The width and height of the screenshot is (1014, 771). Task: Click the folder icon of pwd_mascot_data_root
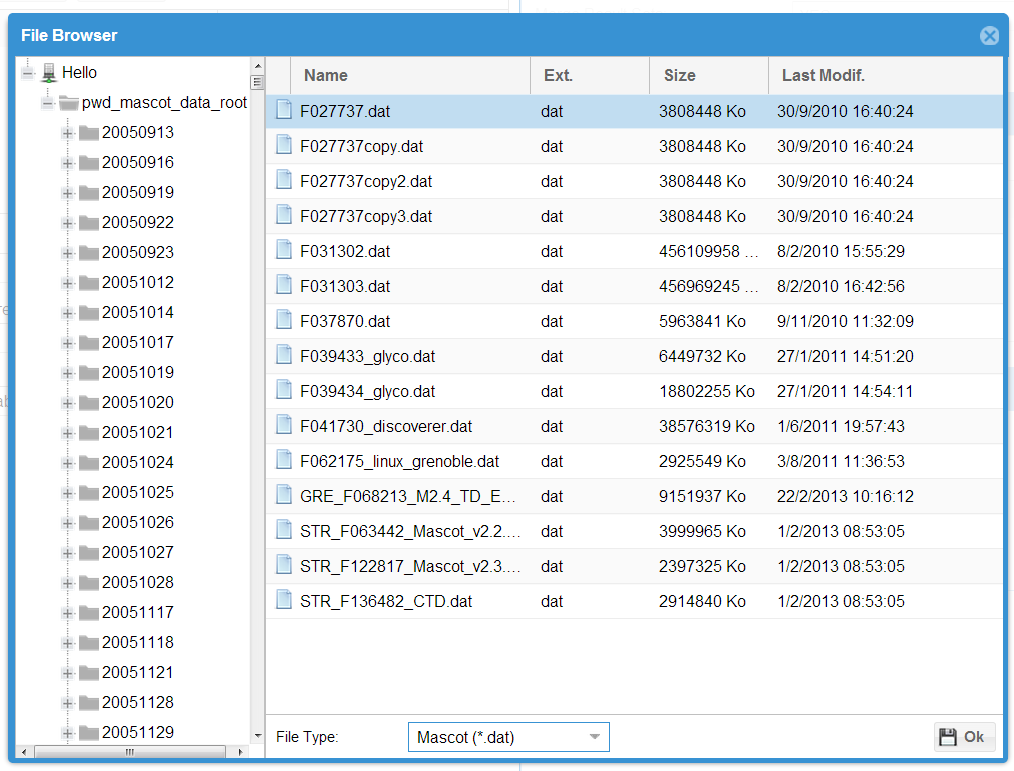click(x=68, y=101)
